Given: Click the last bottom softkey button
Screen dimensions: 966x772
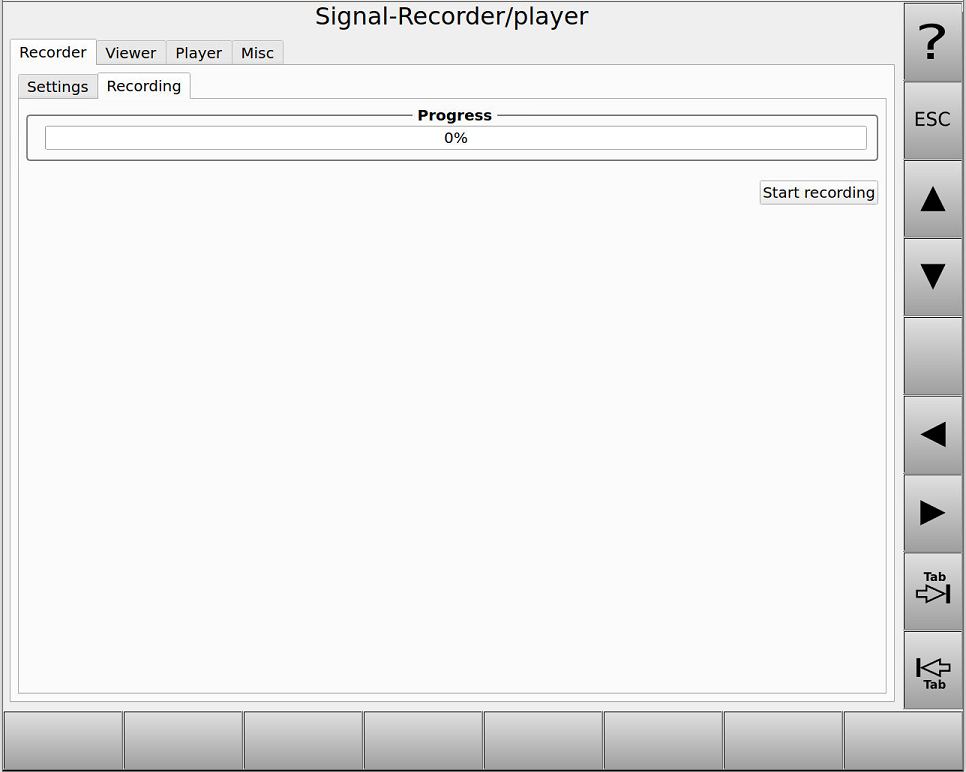Looking at the screenshot, I should 903,740.
